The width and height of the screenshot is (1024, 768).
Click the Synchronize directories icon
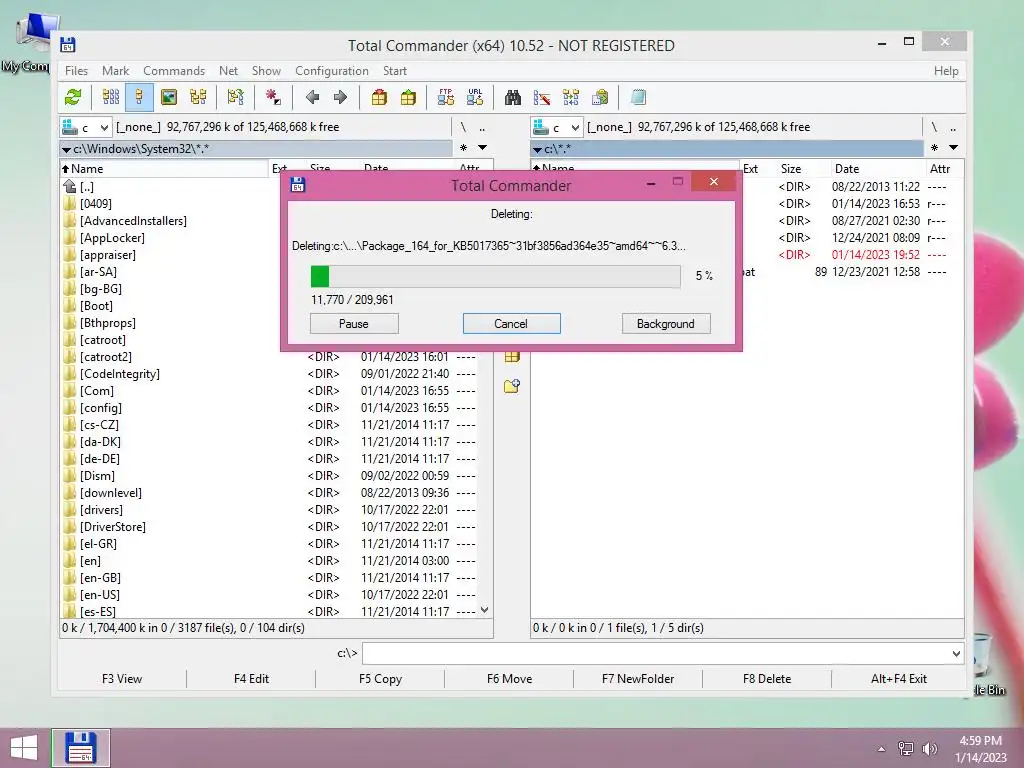(x=571, y=98)
